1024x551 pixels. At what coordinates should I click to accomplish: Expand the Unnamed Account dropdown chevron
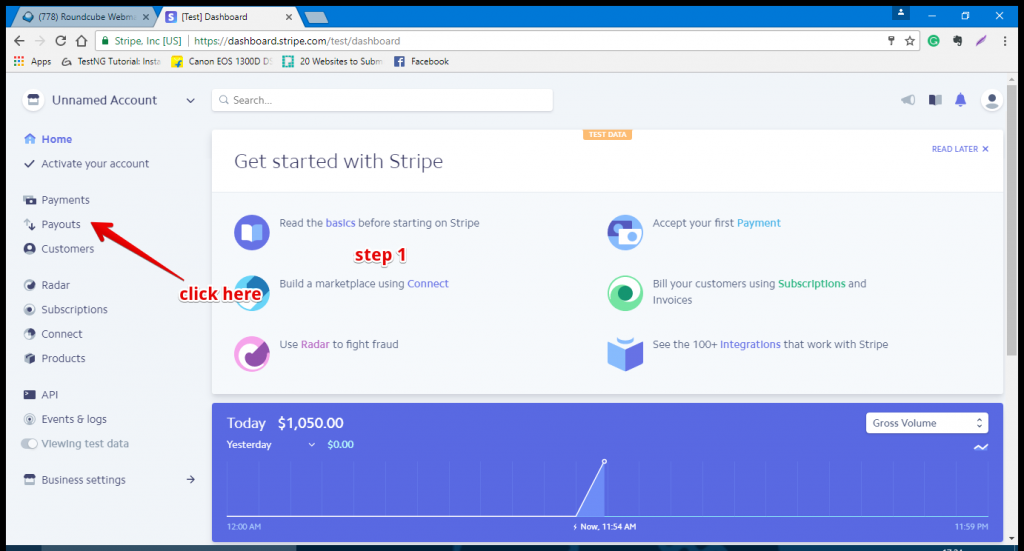(x=190, y=101)
